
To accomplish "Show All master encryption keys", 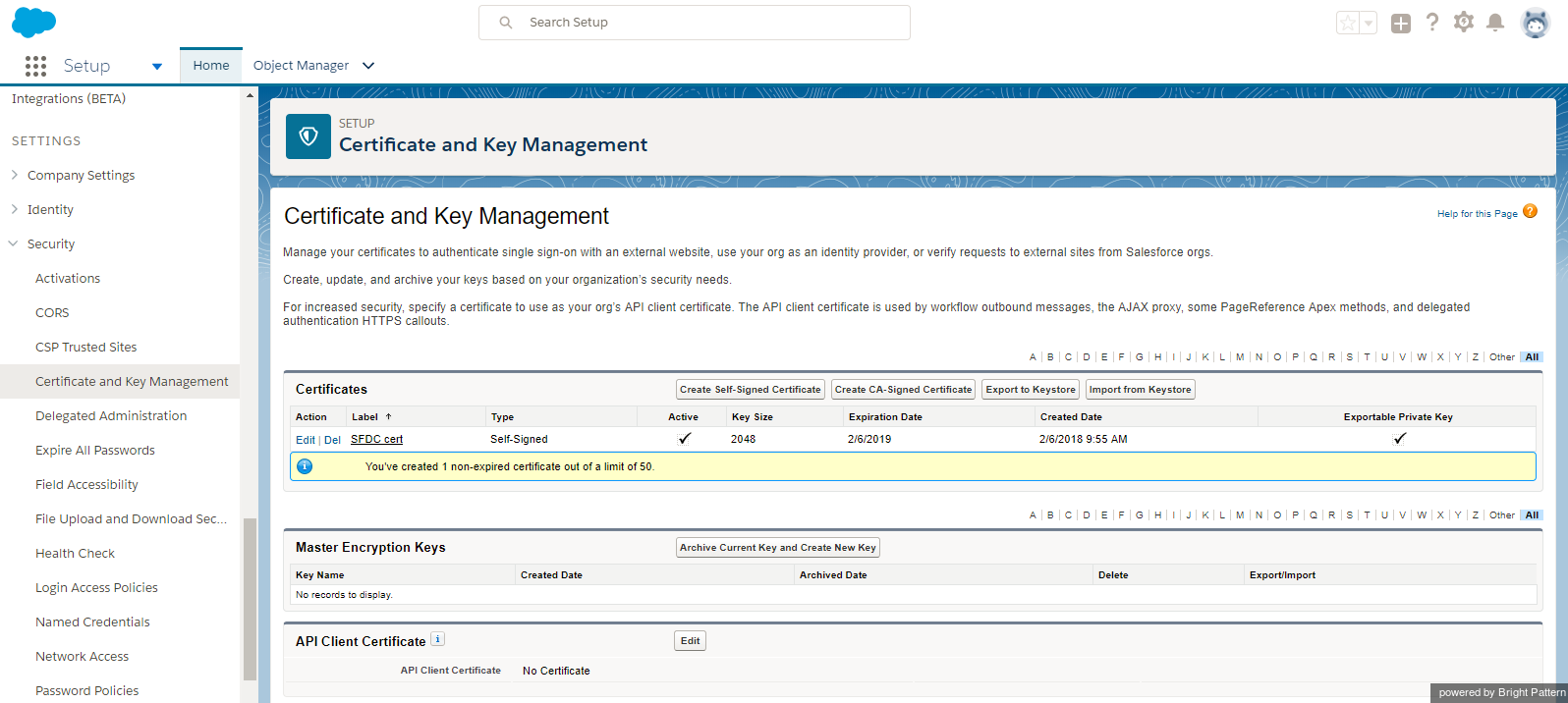I will tap(1532, 515).
